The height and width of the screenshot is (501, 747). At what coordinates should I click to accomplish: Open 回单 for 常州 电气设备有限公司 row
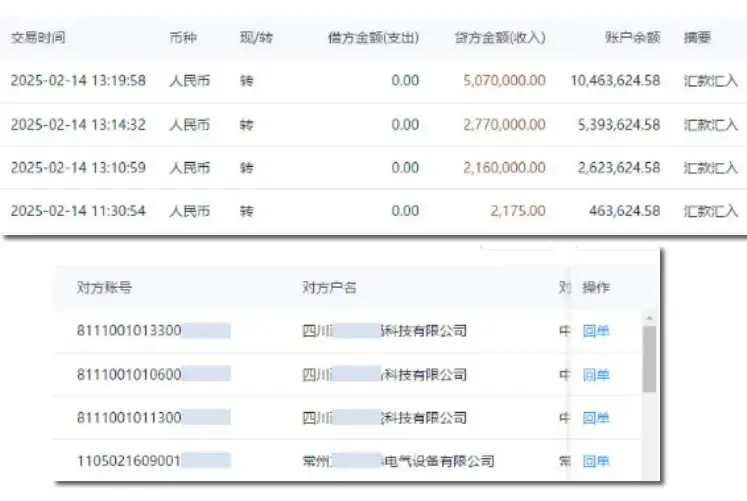point(596,461)
